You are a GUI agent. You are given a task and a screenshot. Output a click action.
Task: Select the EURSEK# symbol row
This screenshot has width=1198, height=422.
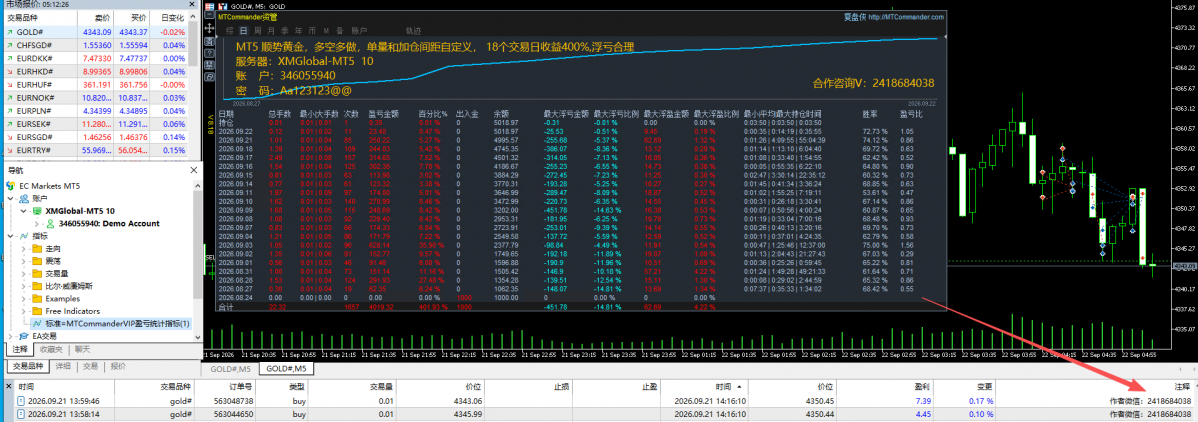pyautogui.click(x=96, y=122)
